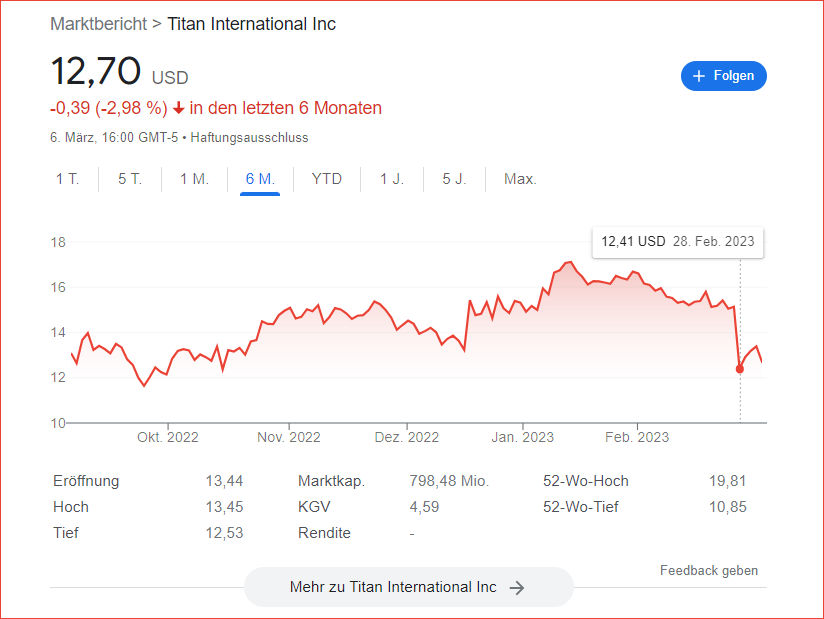
Task: Click the 14 y-axis label
Action: coord(58,333)
